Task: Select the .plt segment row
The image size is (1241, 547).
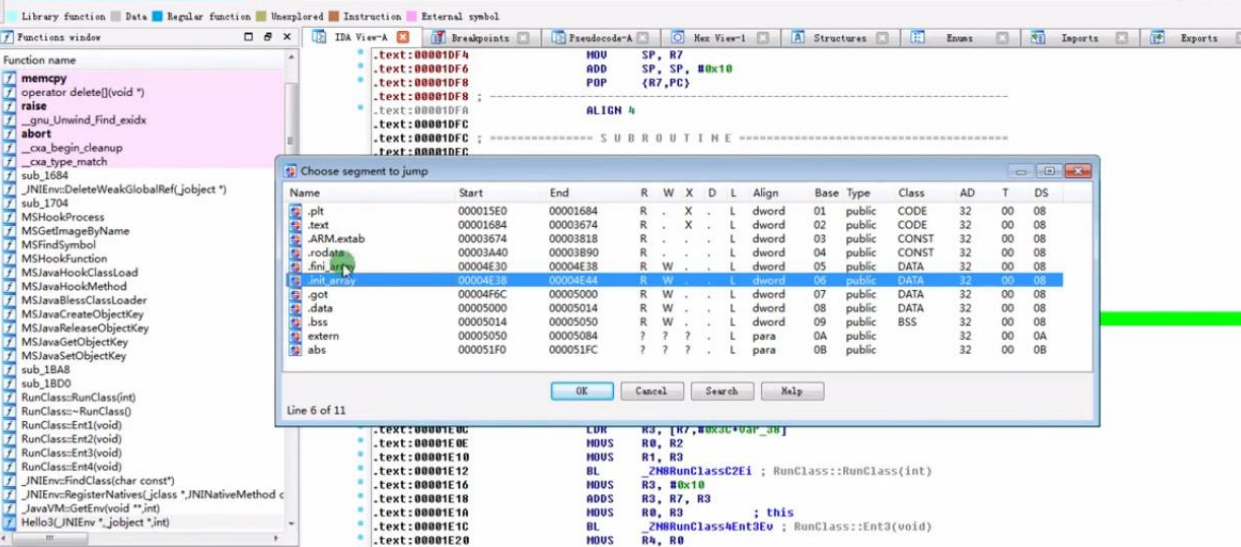Action: (x=675, y=211)
